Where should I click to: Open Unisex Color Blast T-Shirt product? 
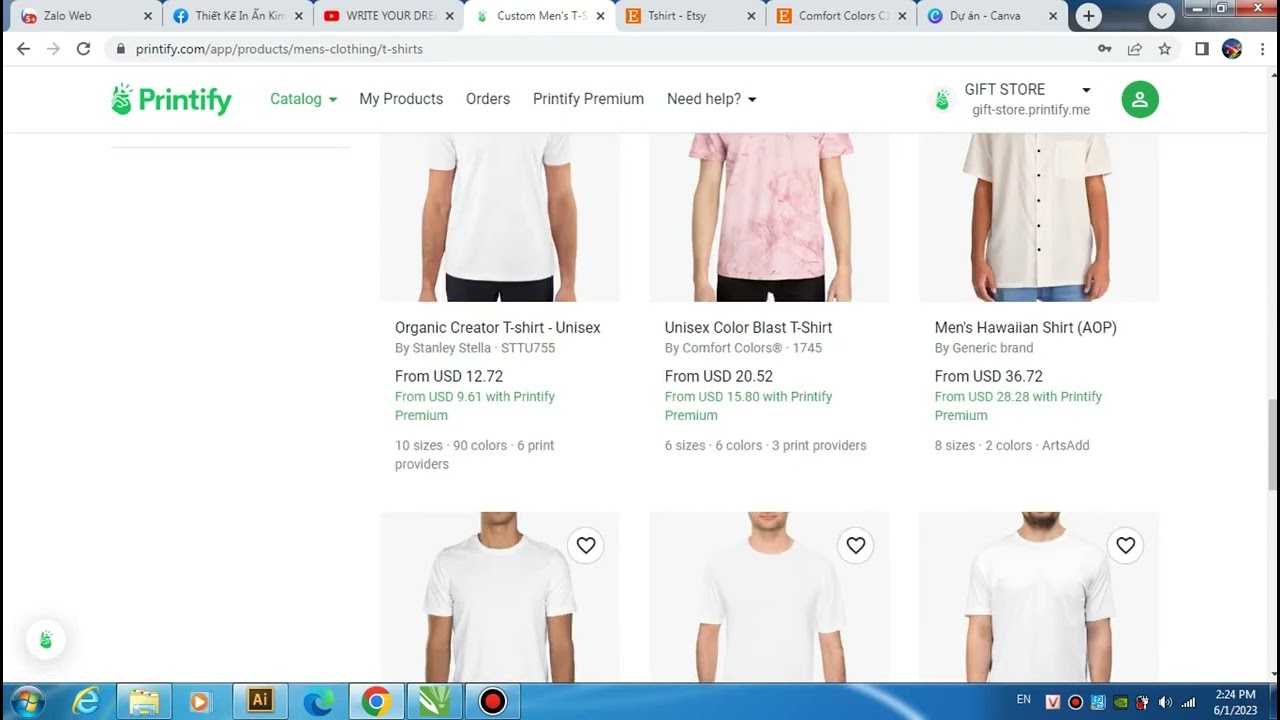tap(748, 327)
